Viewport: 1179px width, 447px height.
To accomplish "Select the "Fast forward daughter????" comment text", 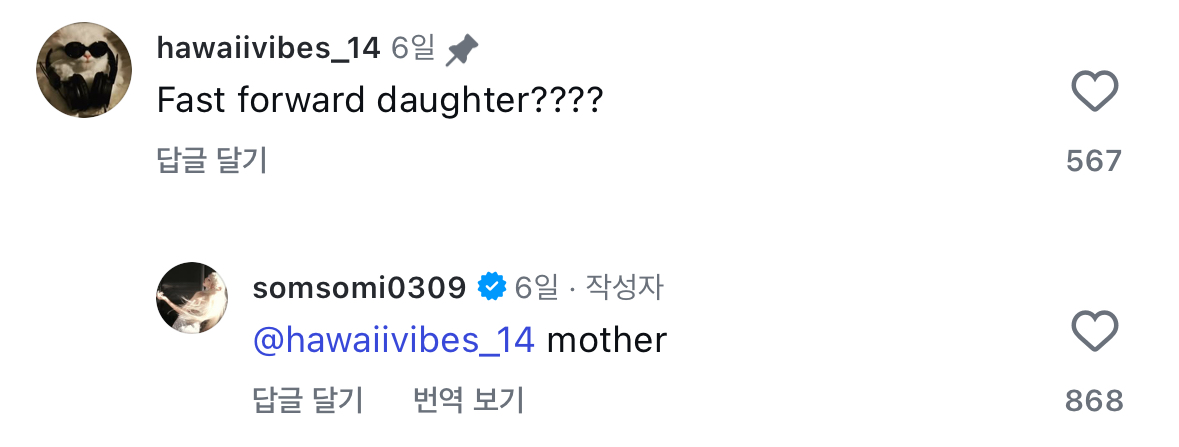I will [x=380, y=99].
